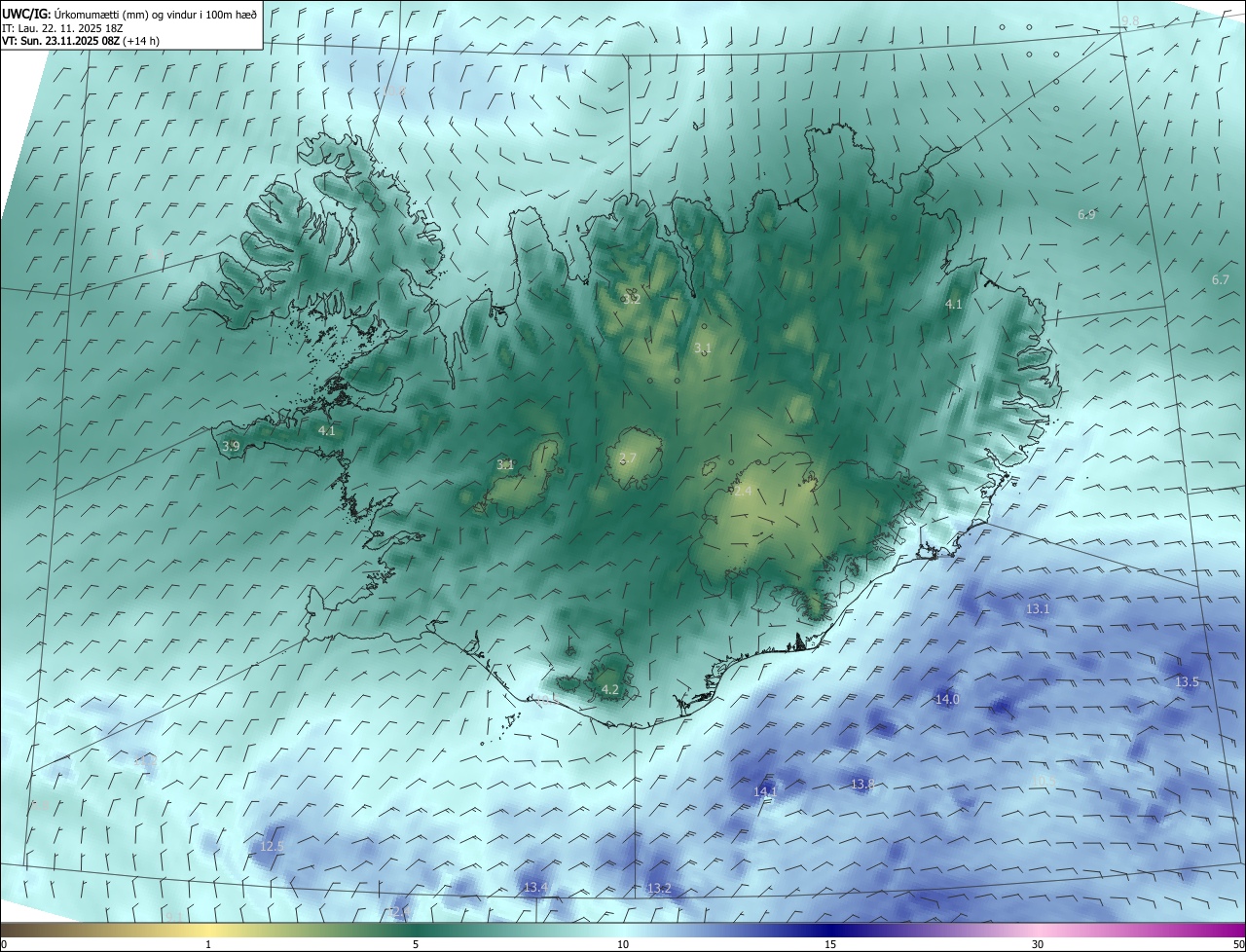This screenshot has width=1246, height=952.
Task: Click the 50 tick on the color scale
Action: (1238, 944)
